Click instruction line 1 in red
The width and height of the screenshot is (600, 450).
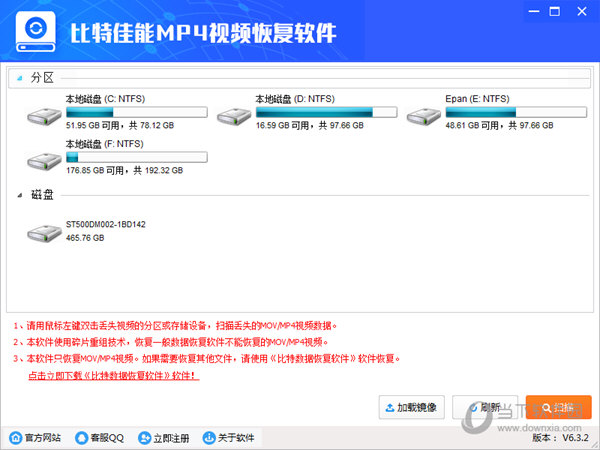tap(175, 326)
